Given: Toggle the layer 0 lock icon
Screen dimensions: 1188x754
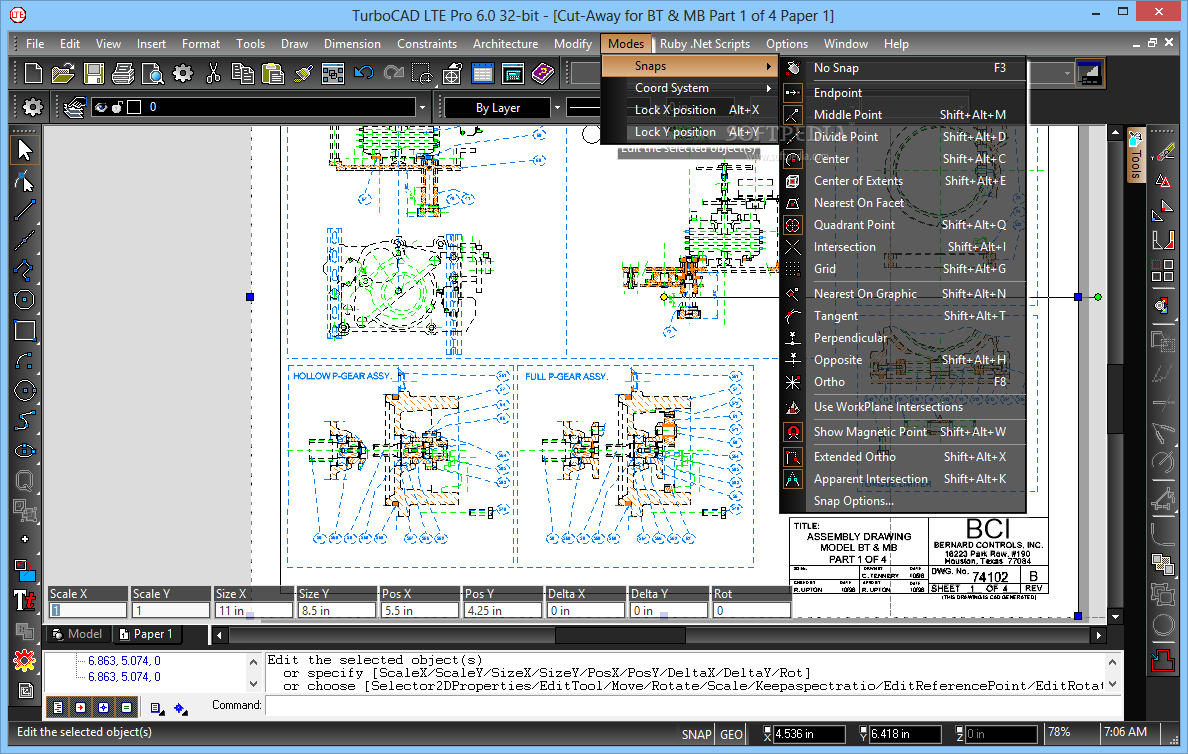Looking at the screenshot, I should pyautogui.click(x=117, y=108).
